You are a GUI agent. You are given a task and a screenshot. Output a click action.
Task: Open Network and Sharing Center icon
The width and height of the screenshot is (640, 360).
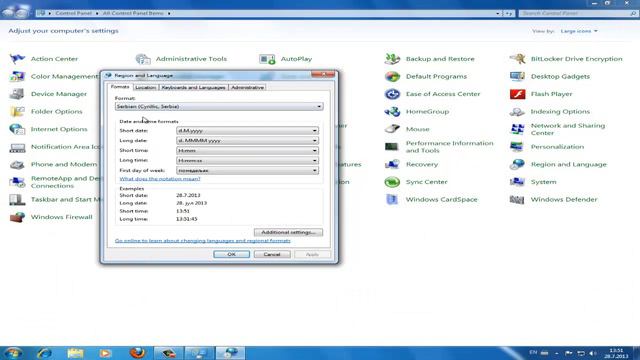point(517,129)
